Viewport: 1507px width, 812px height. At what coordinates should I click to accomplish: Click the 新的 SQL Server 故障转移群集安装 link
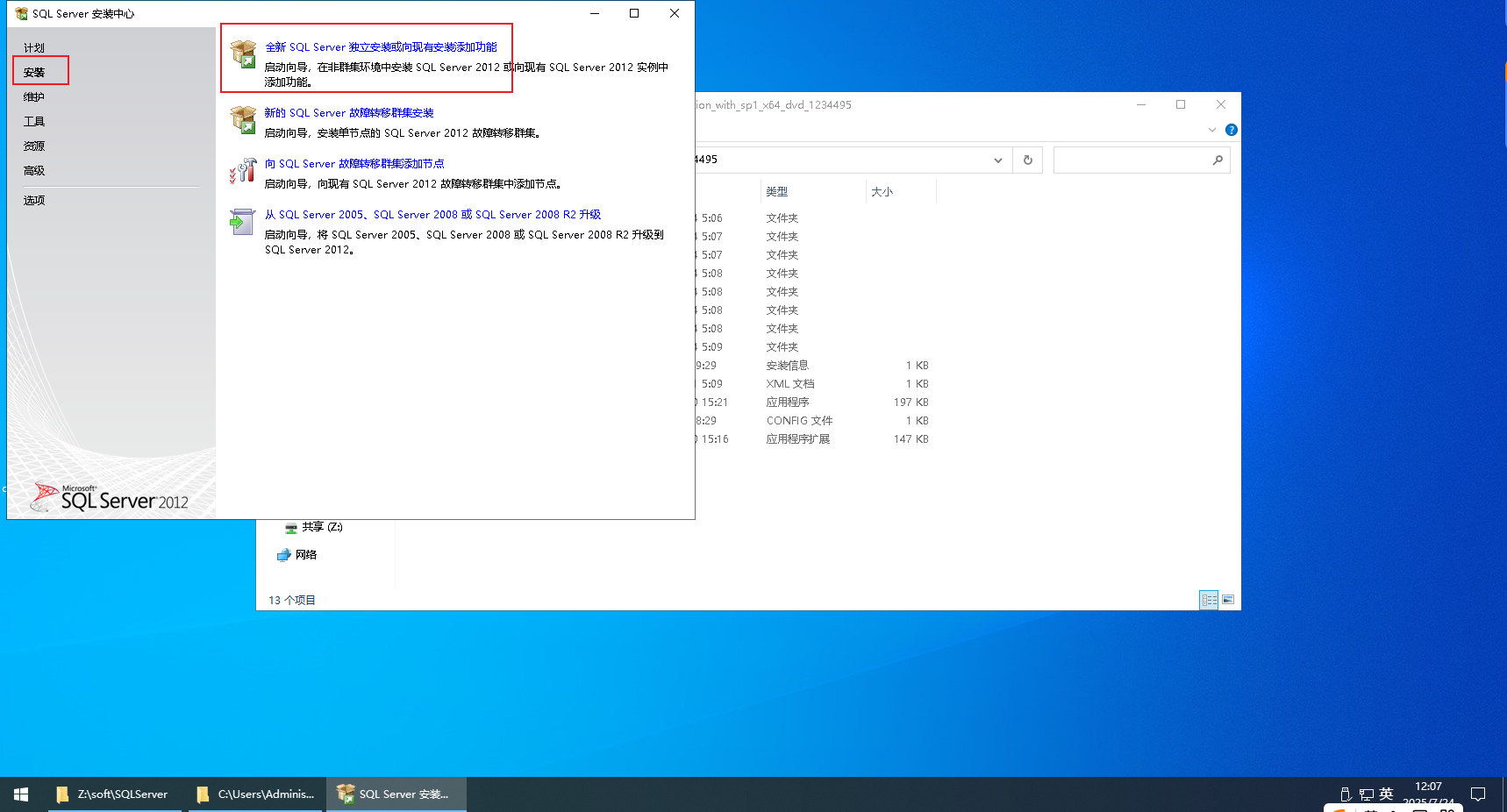click(x=349, y=113)
